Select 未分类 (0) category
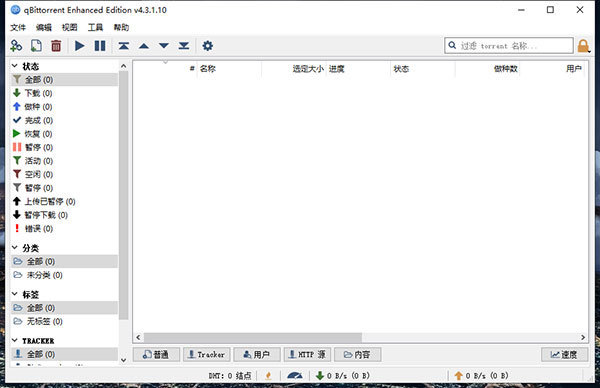The height and width of the screenshot is (388, 600). [64, 275]
